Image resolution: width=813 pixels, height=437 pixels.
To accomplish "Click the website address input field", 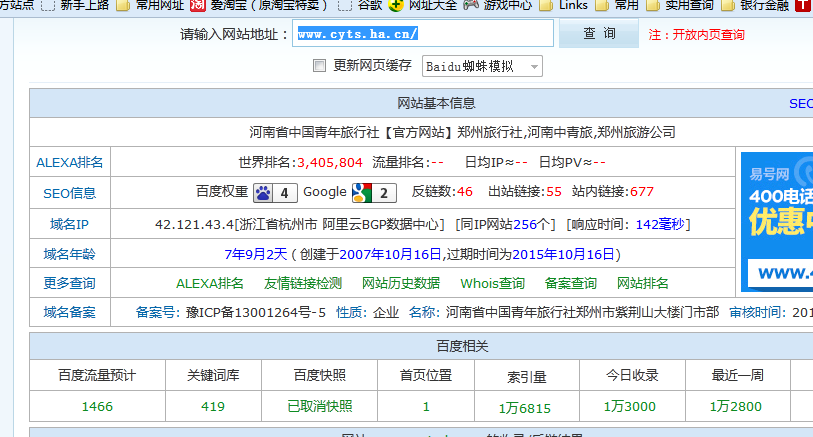I will 423,34.
